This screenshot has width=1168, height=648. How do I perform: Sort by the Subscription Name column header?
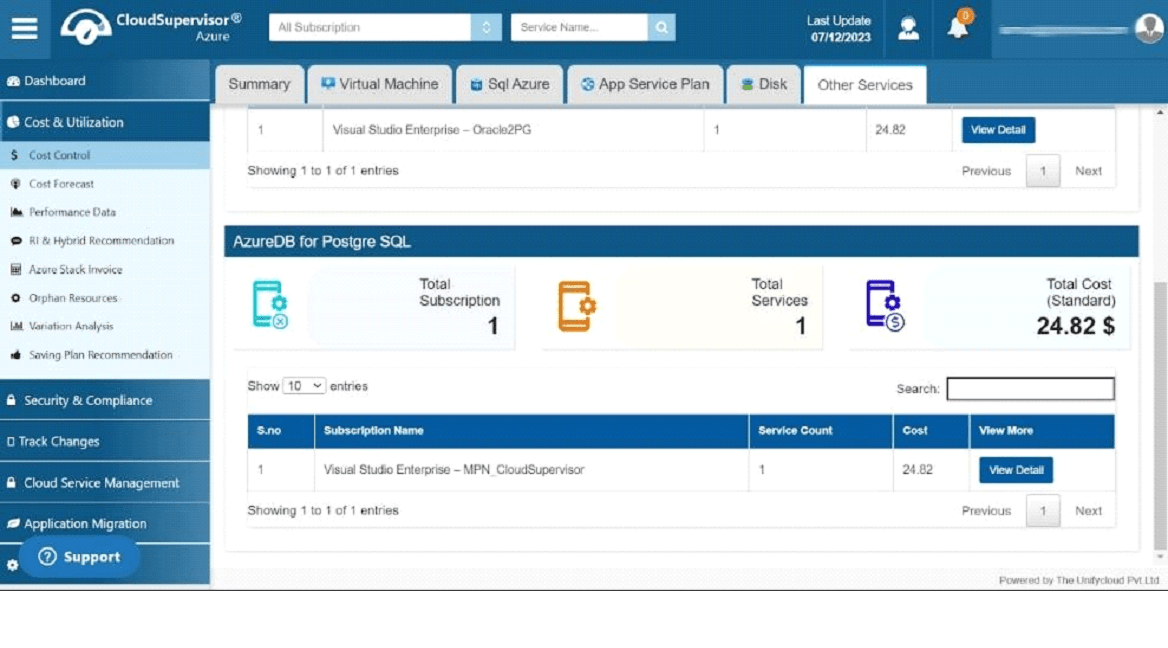531,431
